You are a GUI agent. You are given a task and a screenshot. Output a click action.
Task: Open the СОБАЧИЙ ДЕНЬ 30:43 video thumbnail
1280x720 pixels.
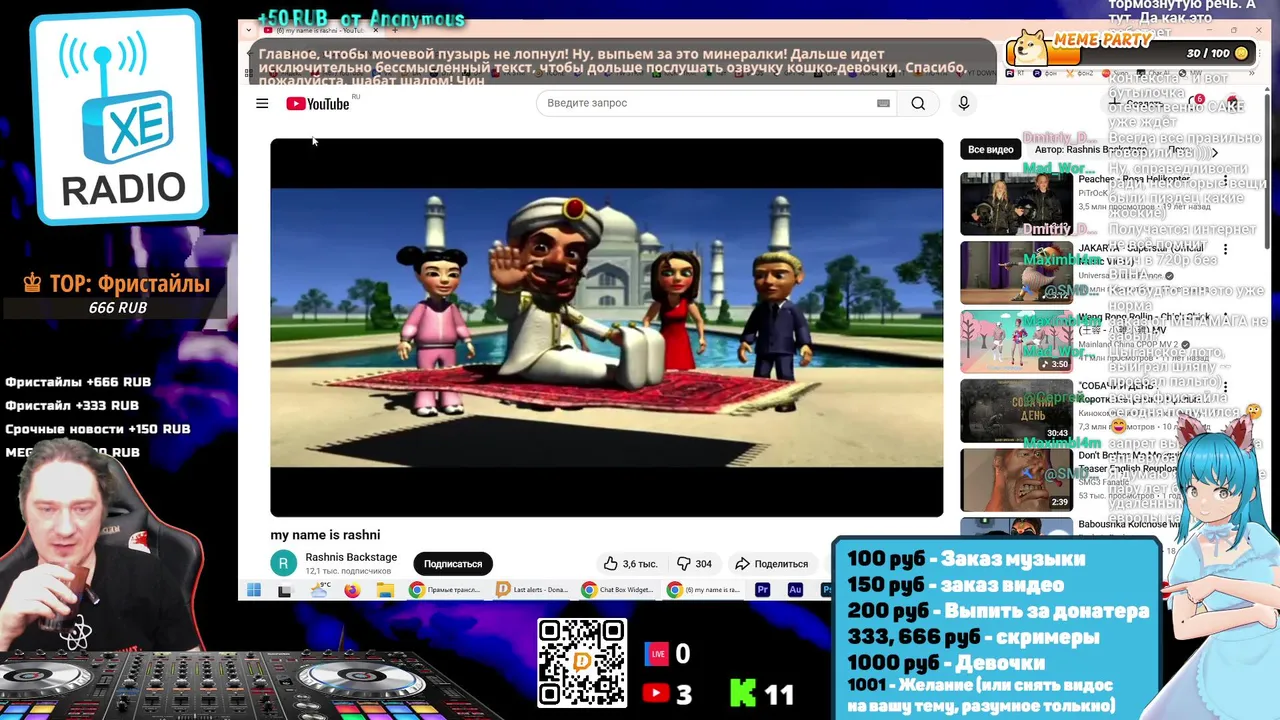tap(1016, 411)
